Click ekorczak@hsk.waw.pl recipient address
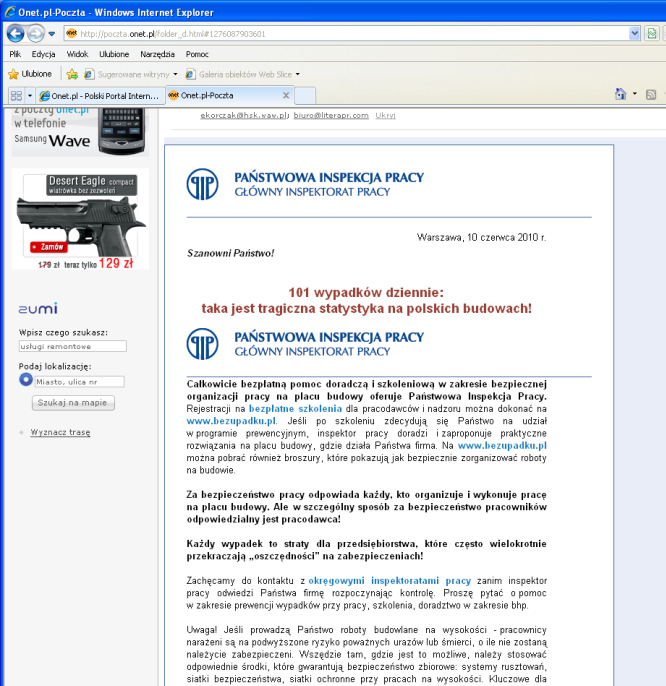Viewport: 666px width, 686px height. click(x=244, y=116)
